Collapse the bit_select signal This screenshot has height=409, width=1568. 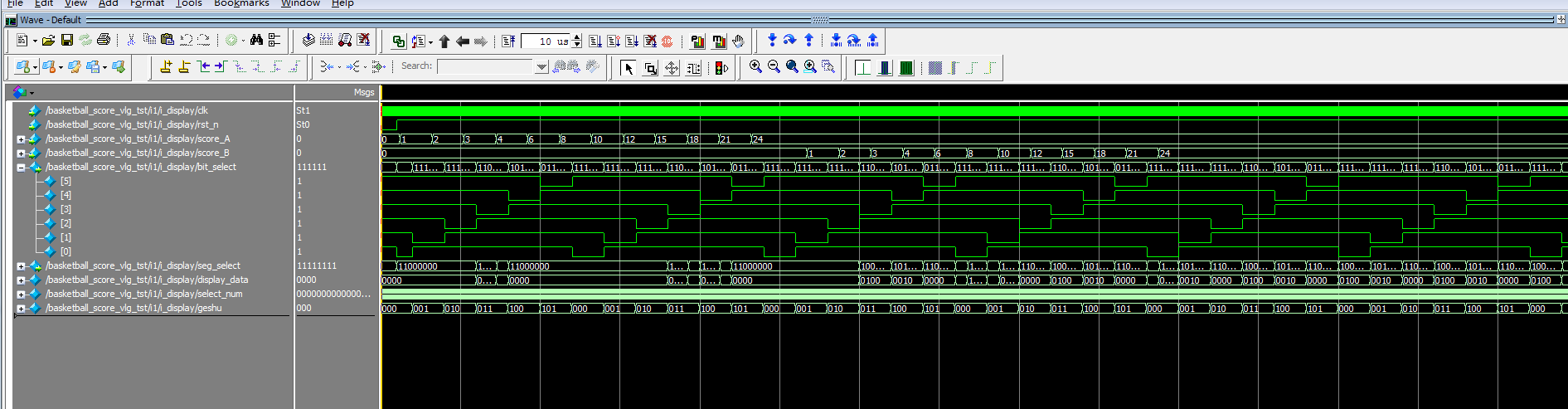click(x=21, y=168)
